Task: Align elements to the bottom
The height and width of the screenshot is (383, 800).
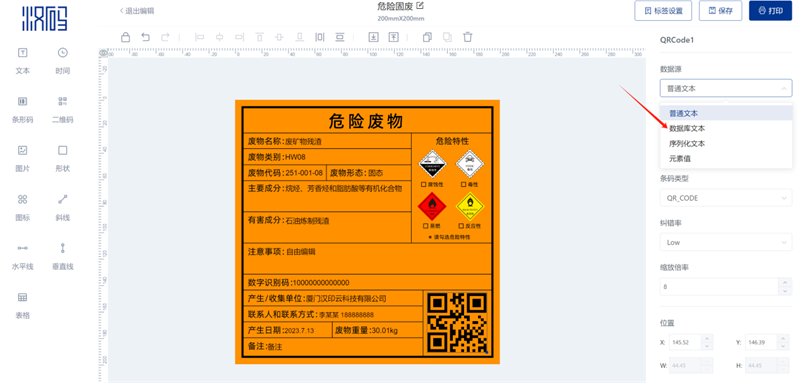Action: pos(300,37)
